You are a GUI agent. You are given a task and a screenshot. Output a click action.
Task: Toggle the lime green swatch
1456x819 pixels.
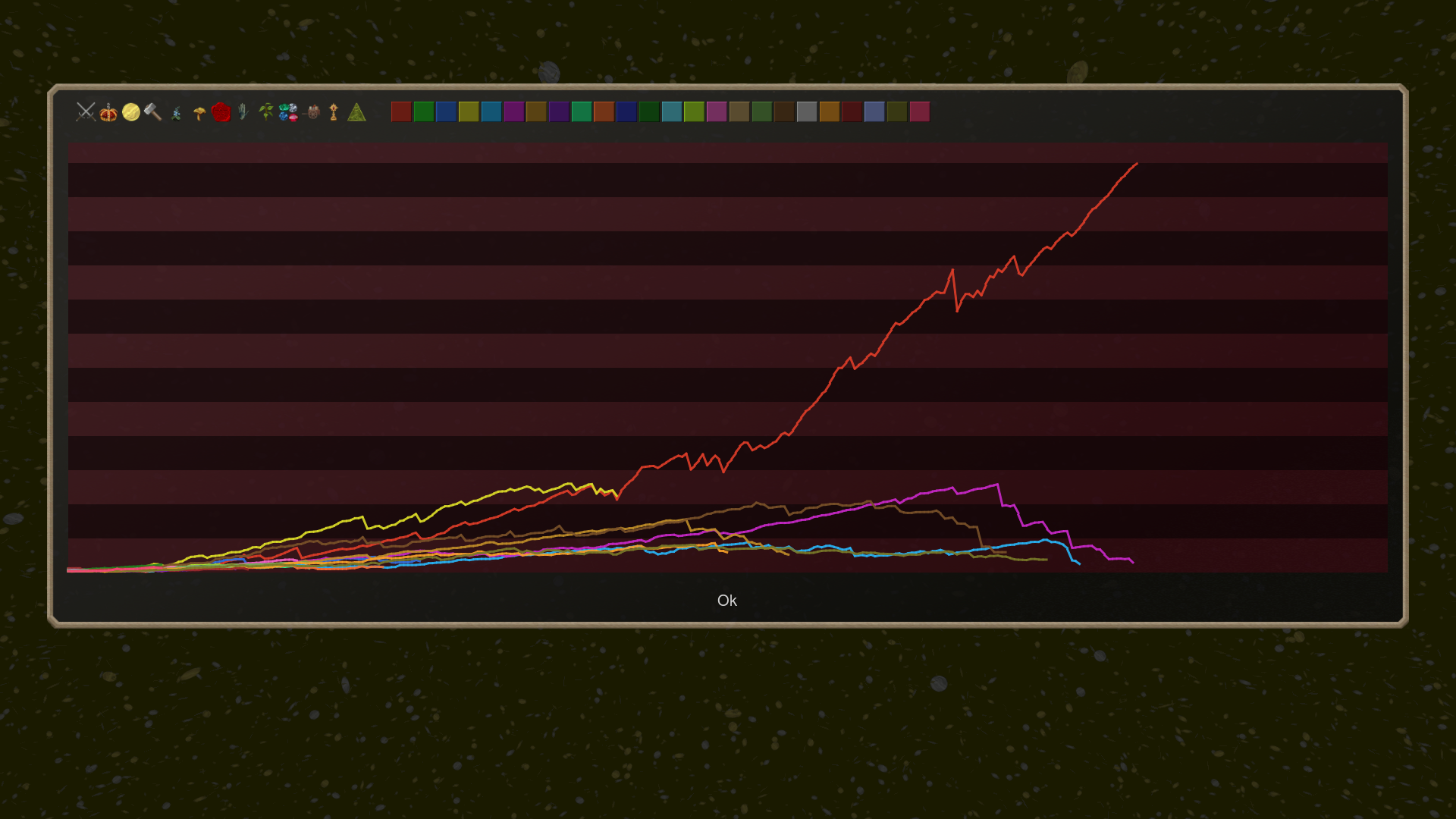point(694,111)
